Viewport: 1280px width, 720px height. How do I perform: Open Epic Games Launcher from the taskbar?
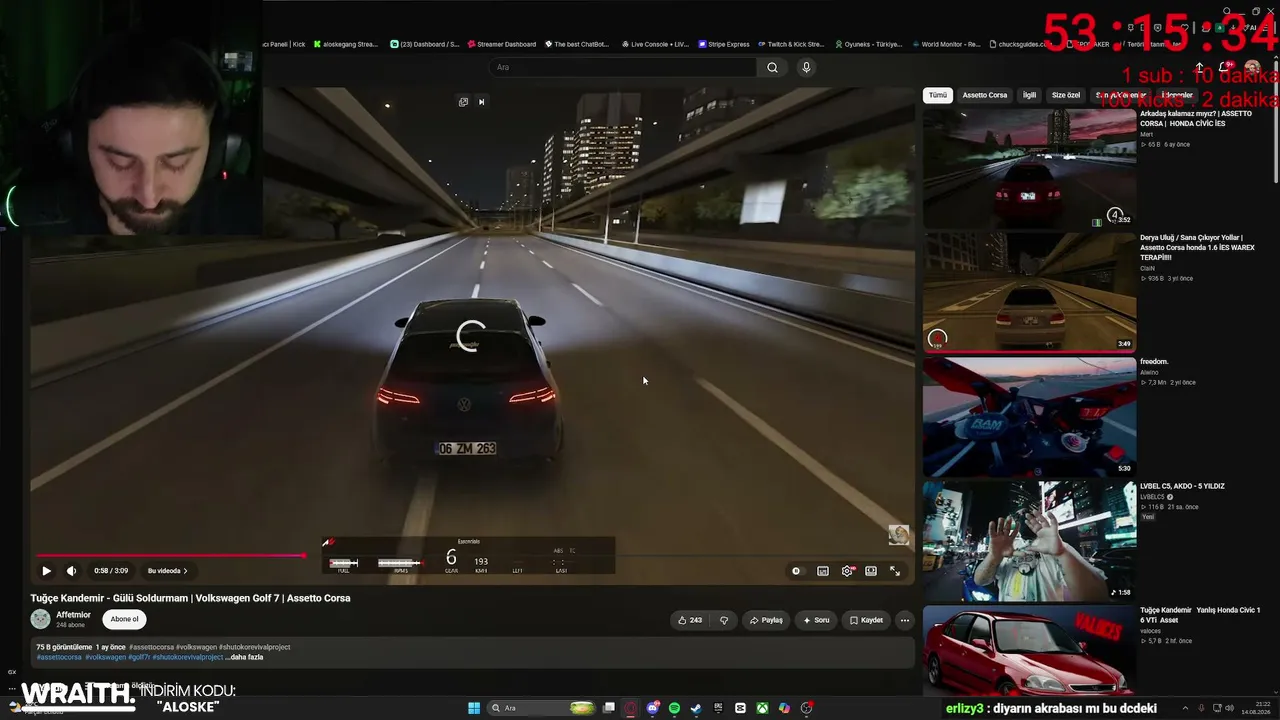(718, 708)
